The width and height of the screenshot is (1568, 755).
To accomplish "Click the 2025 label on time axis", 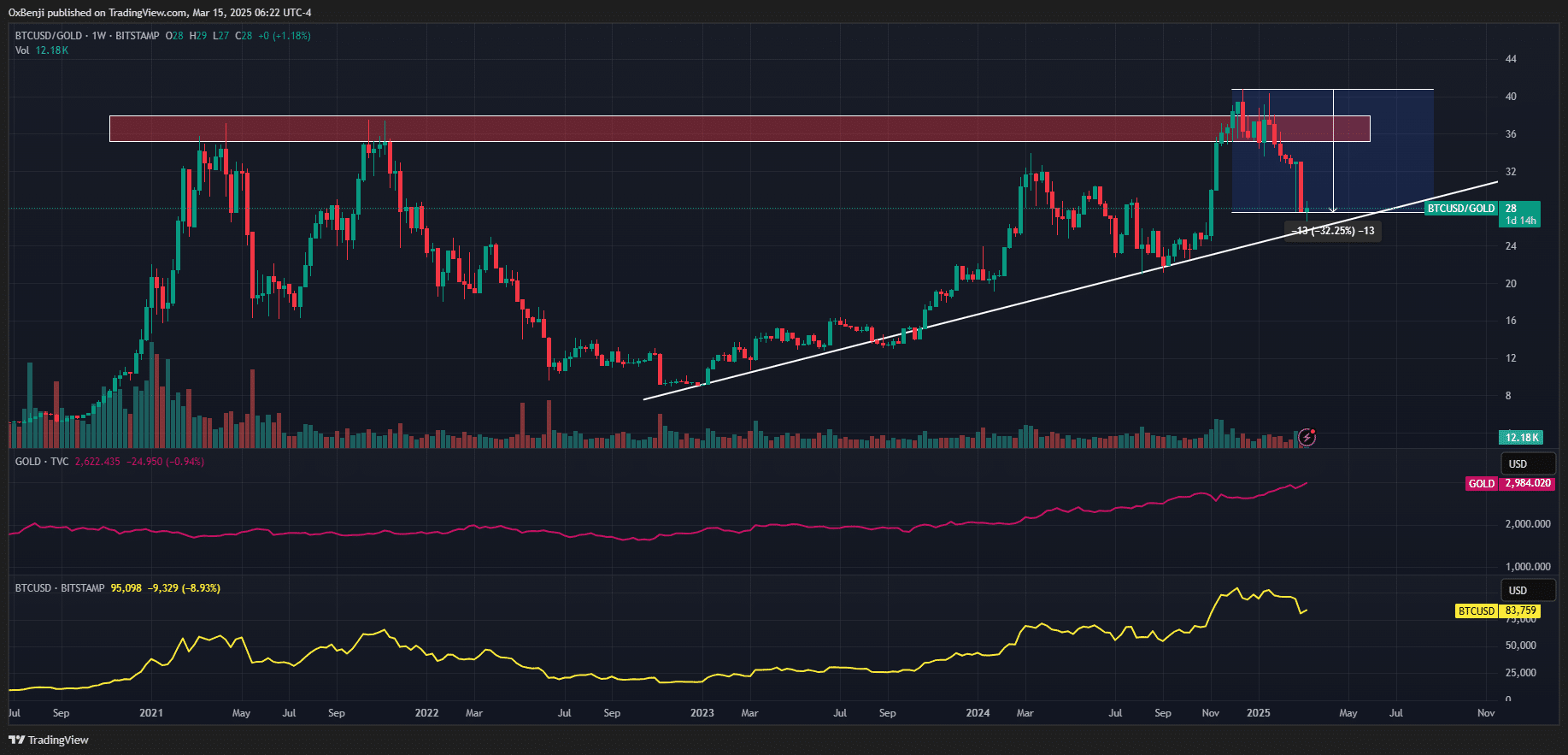I will [1258, 713].
